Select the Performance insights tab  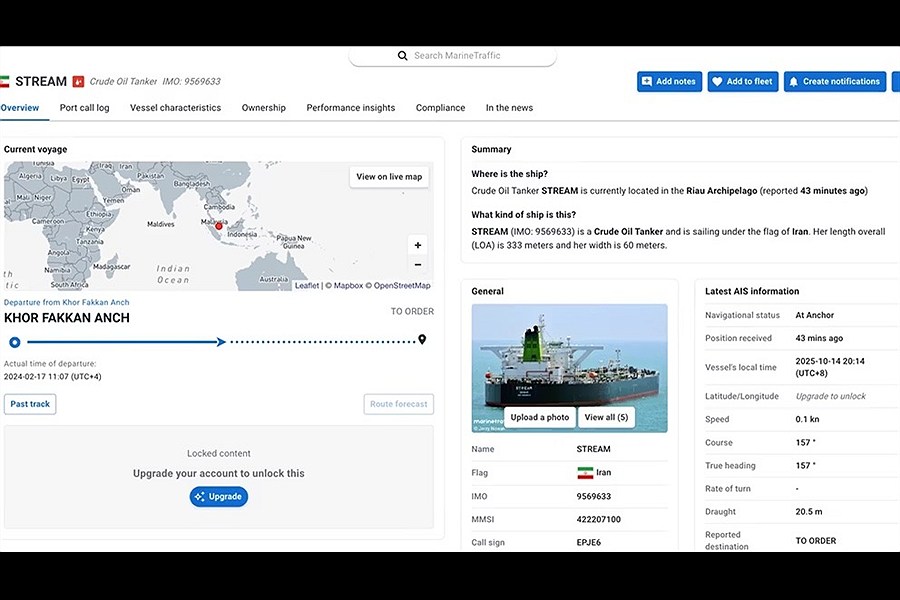coord(350,108)
